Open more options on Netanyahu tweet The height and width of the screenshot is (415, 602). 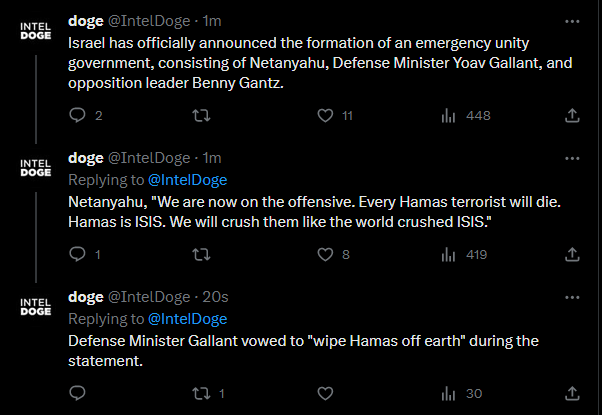click(571, 158)
